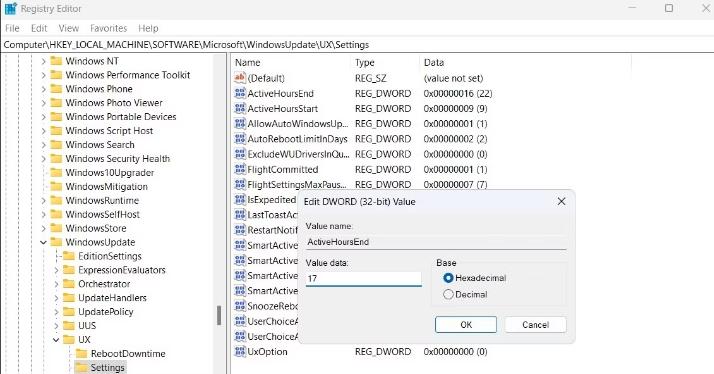Click the Windows NT folder icon

pyautogui.click(x=56, y=61)
